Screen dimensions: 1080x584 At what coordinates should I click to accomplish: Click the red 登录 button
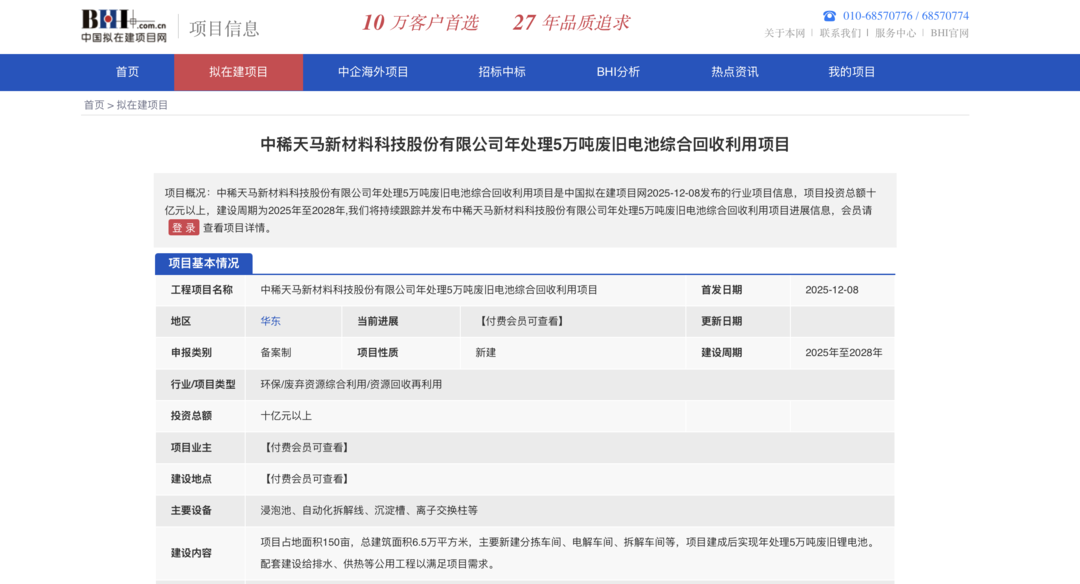183,227
